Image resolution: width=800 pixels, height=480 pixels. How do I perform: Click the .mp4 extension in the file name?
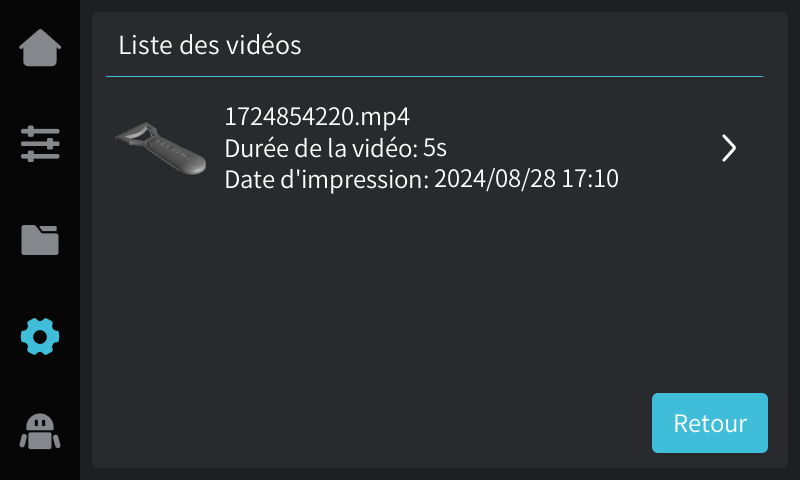383,118
